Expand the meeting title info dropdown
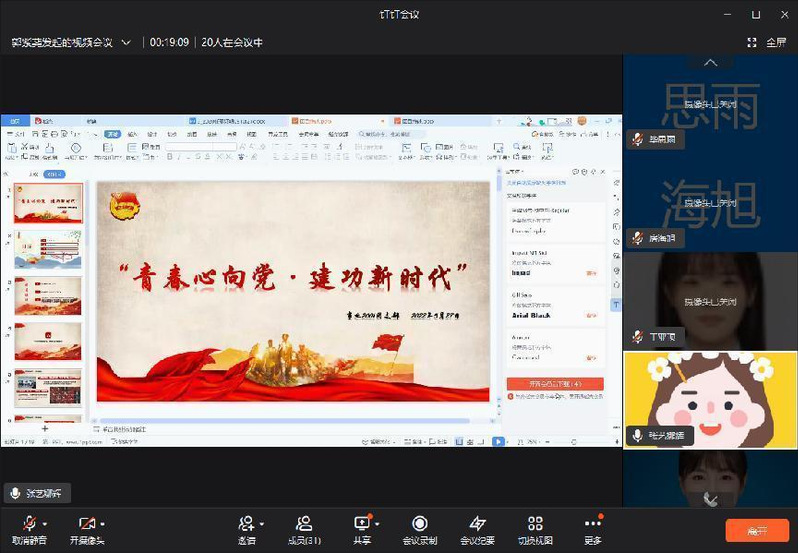The height and width of the screenshot is (553, 798). click(x=126, y=42)
